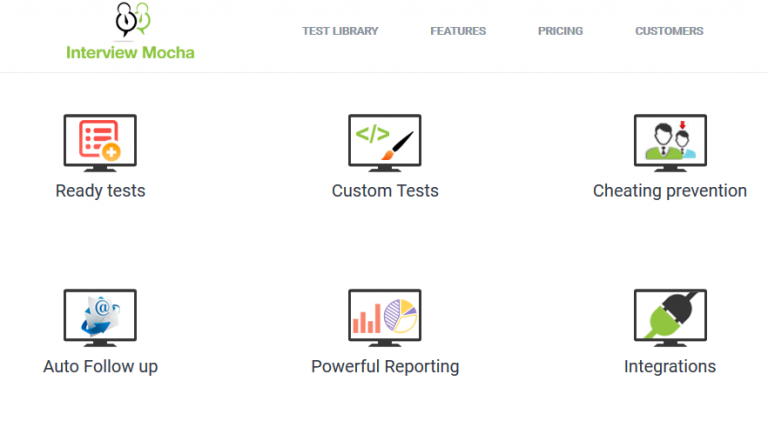Go to the Pricing page

tap(560, 31)
